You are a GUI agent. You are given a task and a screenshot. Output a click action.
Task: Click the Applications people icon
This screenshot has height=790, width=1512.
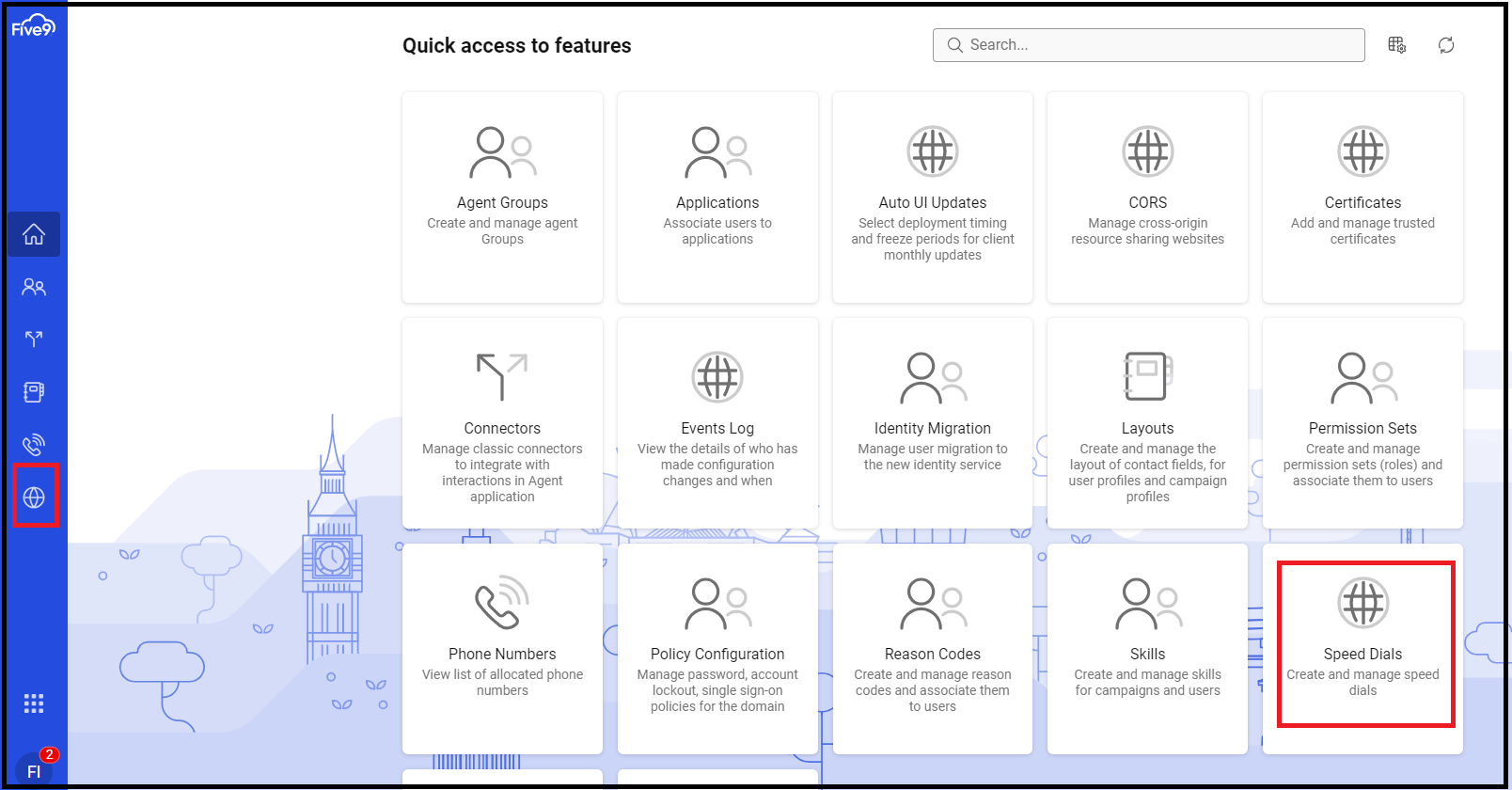click(718, 152)
